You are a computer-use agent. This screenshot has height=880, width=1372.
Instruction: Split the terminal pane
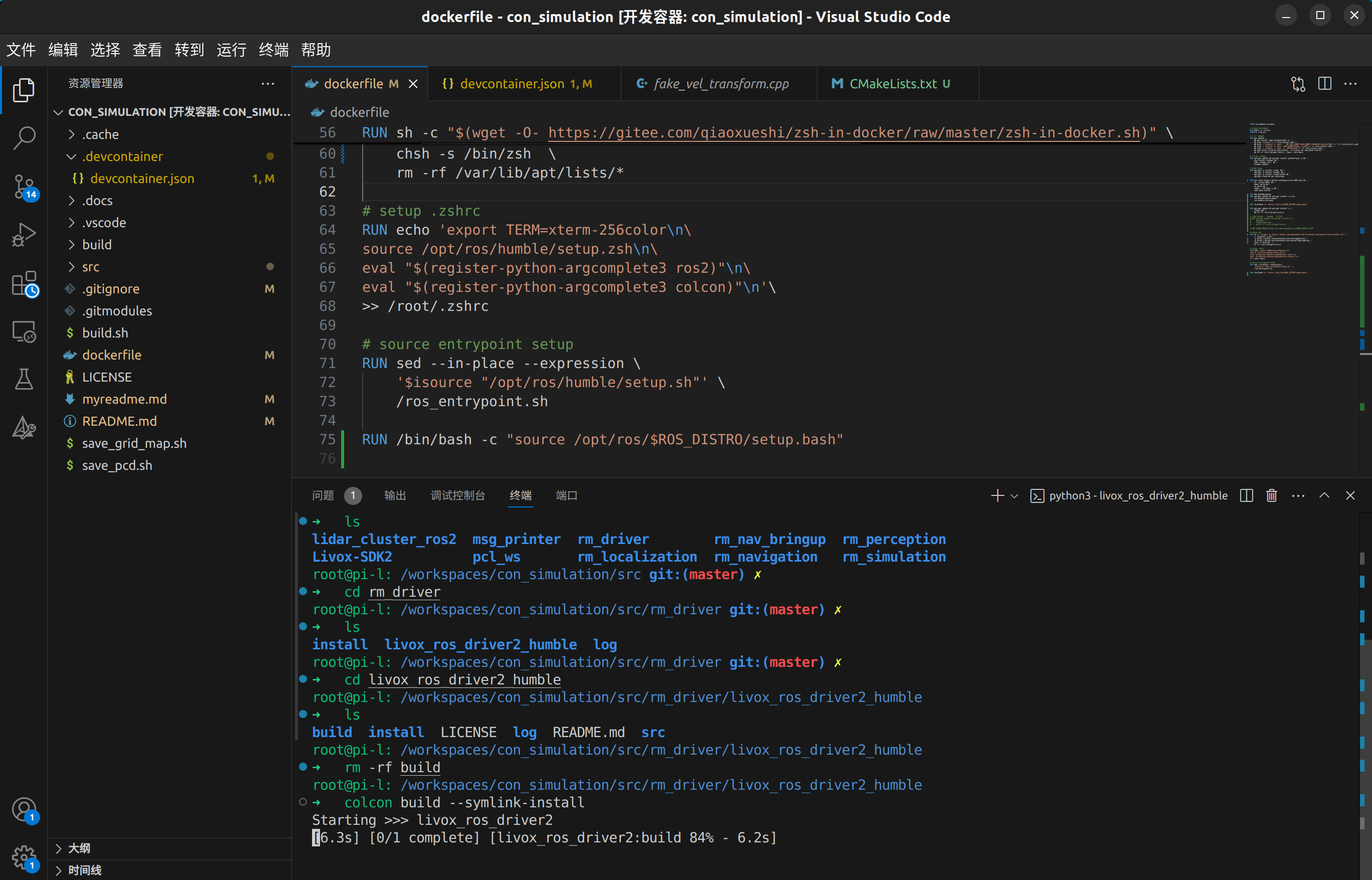[x=1247, y=495]
